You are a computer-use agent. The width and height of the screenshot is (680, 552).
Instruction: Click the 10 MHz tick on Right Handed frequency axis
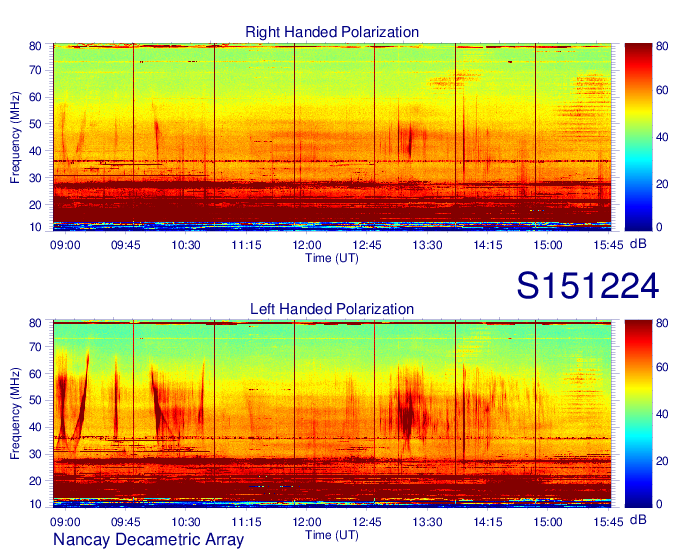pyautogui.click(x=35, y=227)
